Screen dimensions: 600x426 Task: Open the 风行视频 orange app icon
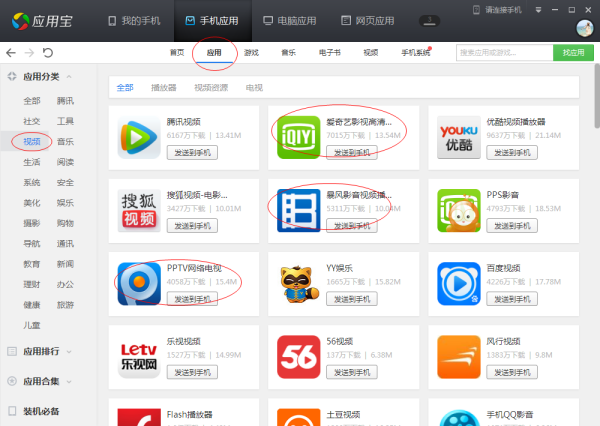(x=459, y=357)
